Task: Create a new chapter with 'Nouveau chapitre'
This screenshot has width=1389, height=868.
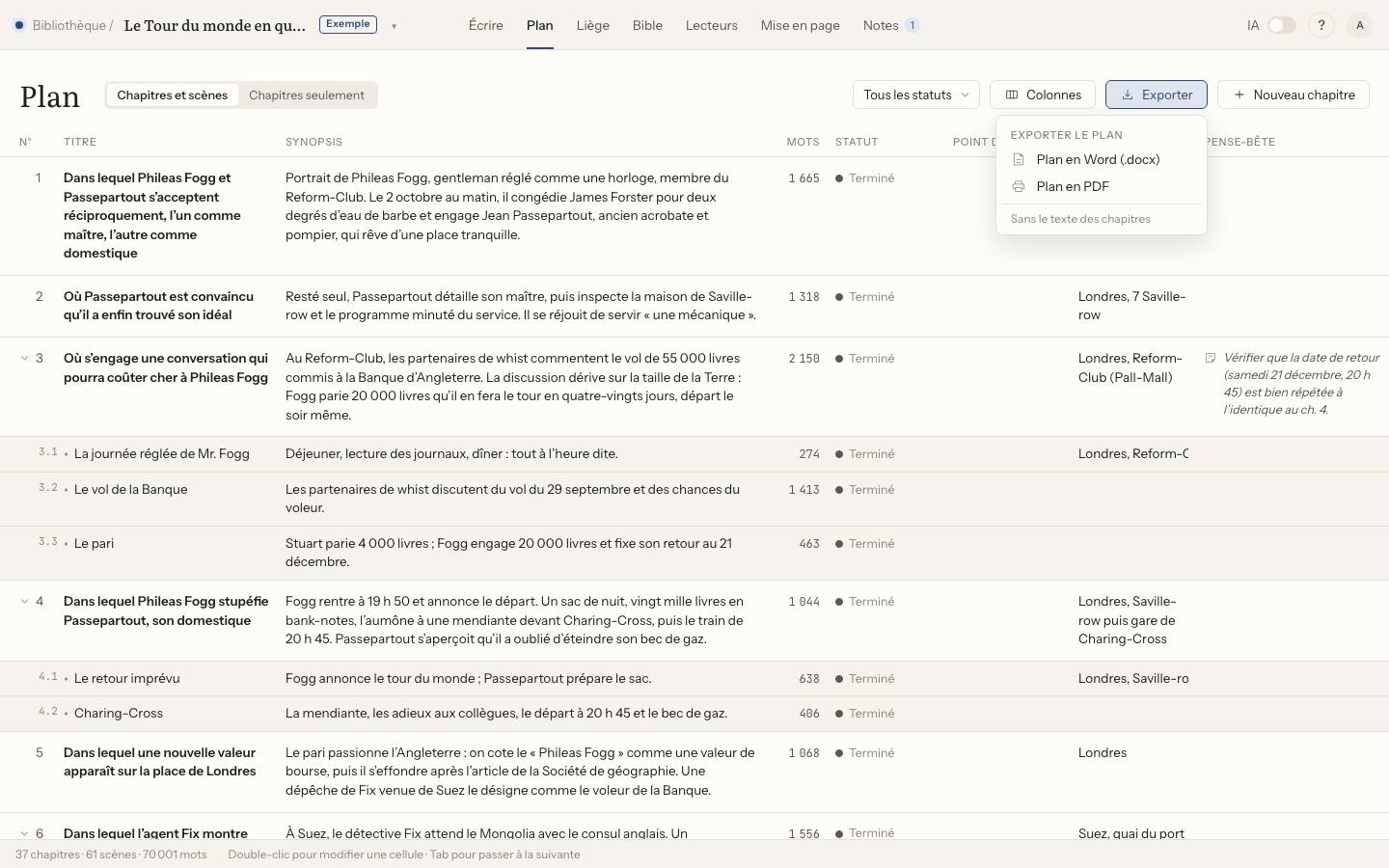Action: (1294, 95)
